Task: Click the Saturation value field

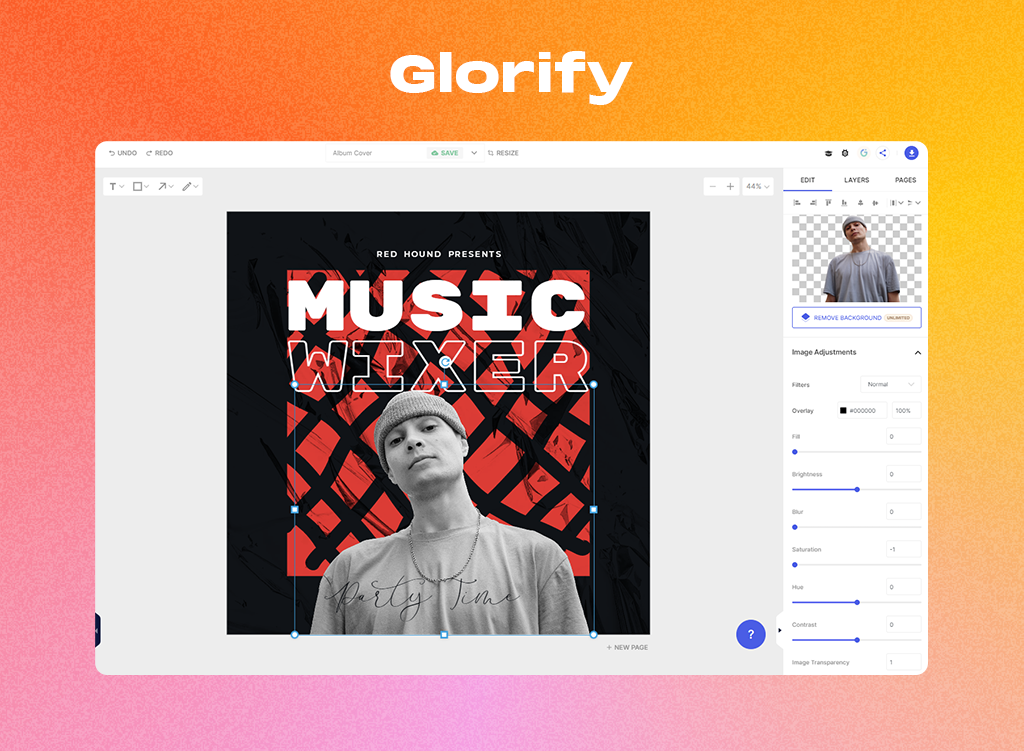Action: pos(904,549)
